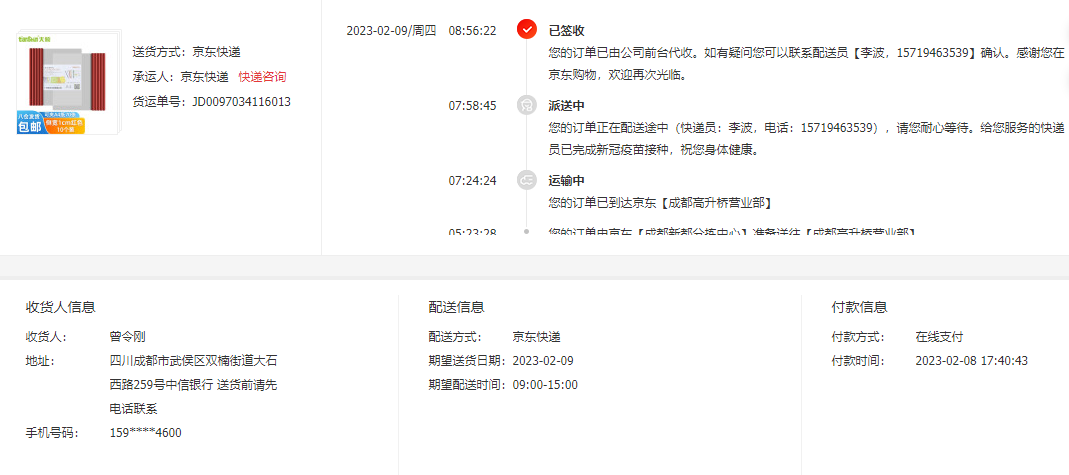Select the 派送中 status heading
The width and height of the screenshot is (1069, 475).
tap(567, 106)
